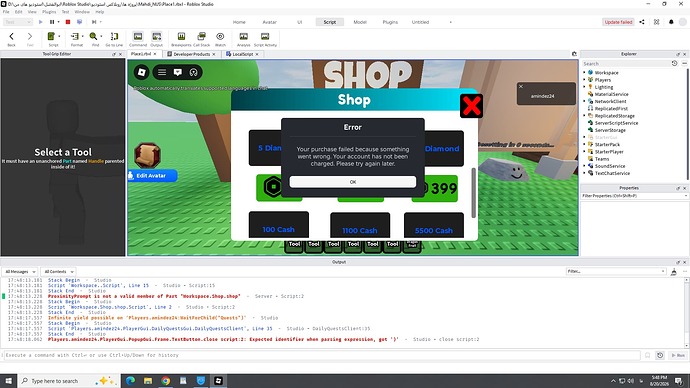Image resolution: width=690 pixels, height=388 pixels.
Task: Close the Shop with red X
Action: (x=471, y=106)
